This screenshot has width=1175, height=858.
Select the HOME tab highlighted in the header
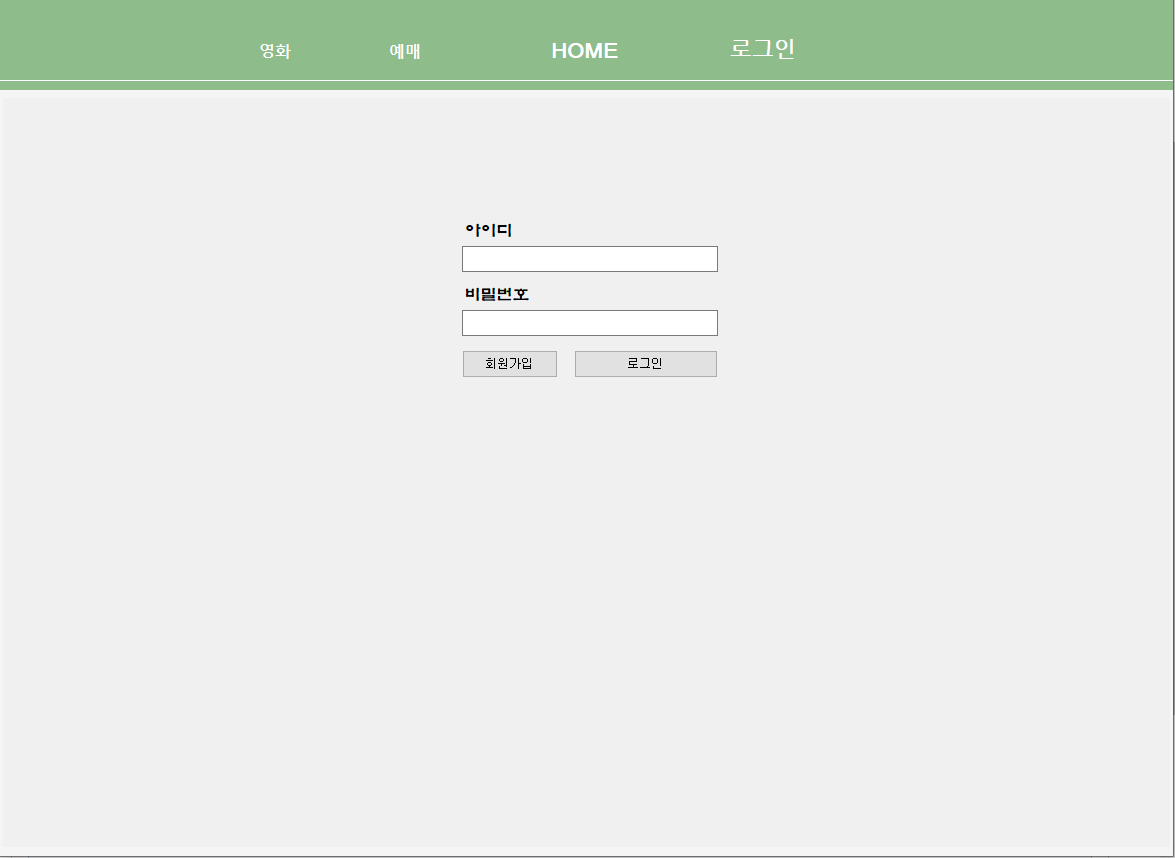[x=584, y=50]
